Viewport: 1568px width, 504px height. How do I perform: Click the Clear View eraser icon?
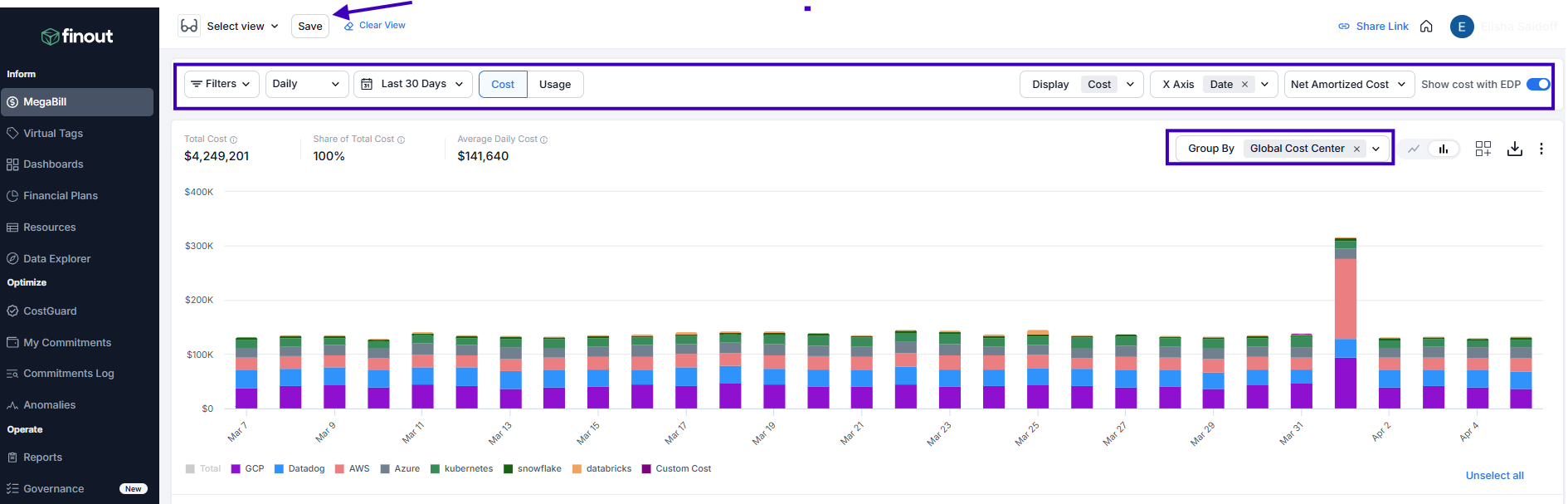tap(349, 26)
